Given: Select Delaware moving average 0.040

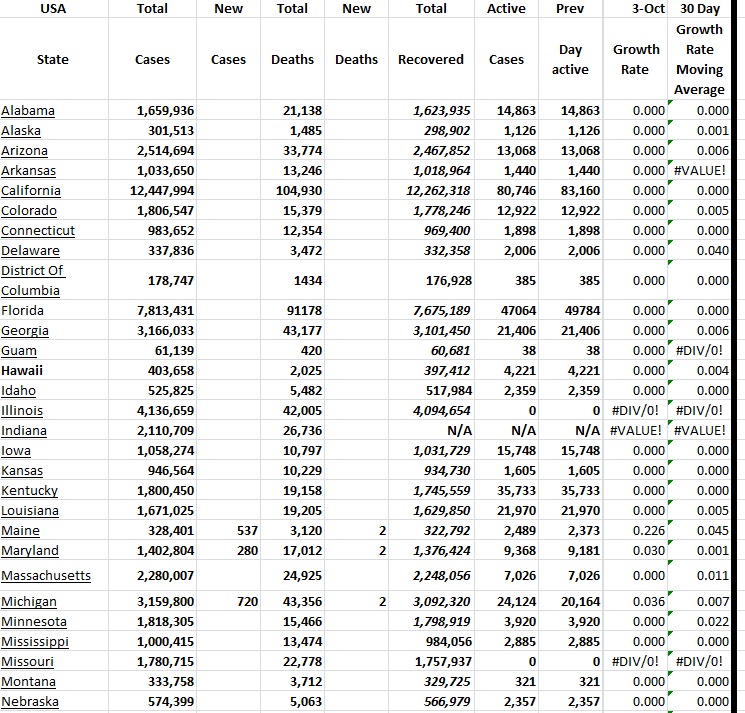Looking at the screenshot, I should pos(699,250).
